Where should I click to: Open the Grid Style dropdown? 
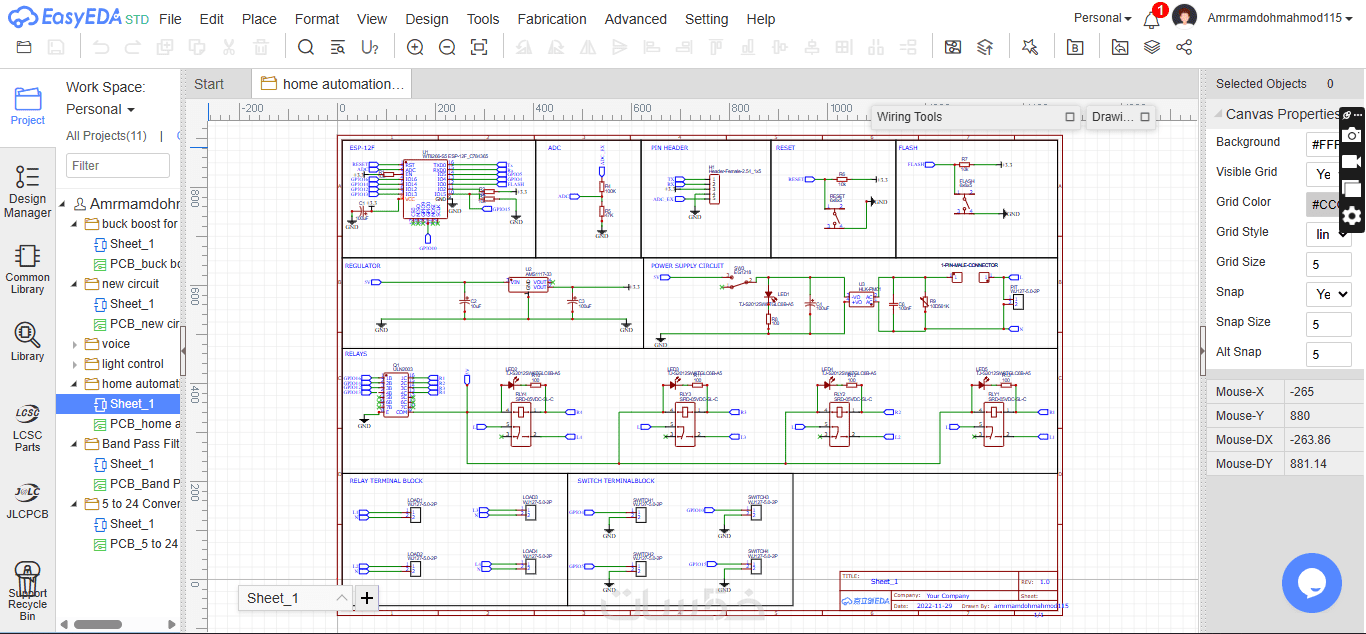click(1329, 234)
